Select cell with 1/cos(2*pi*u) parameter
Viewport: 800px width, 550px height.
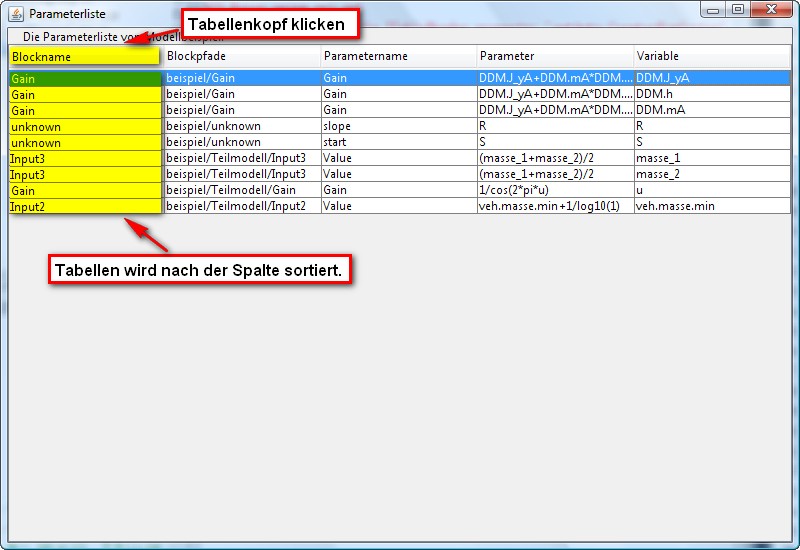[x=554, y=190]
